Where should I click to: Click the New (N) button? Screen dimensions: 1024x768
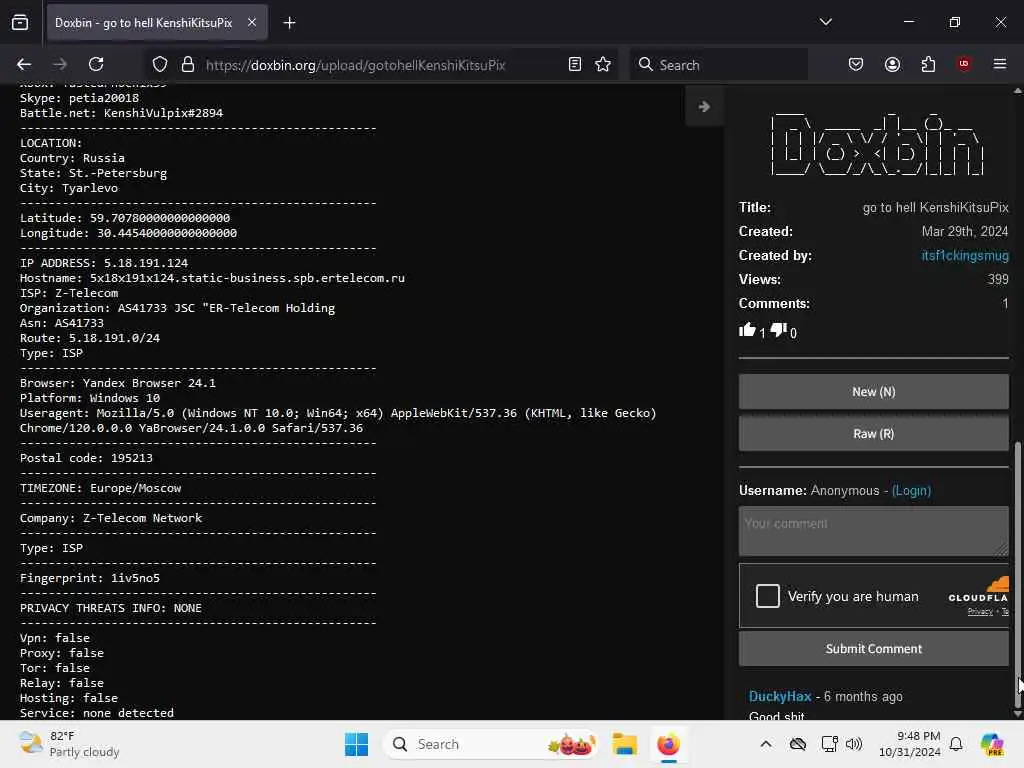pos(873,392)
